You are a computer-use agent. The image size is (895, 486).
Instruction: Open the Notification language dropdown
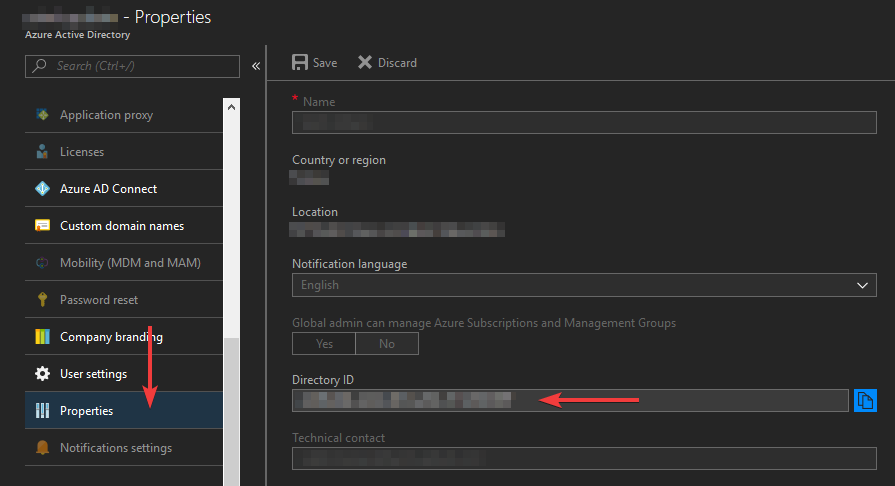coord(584,285)
